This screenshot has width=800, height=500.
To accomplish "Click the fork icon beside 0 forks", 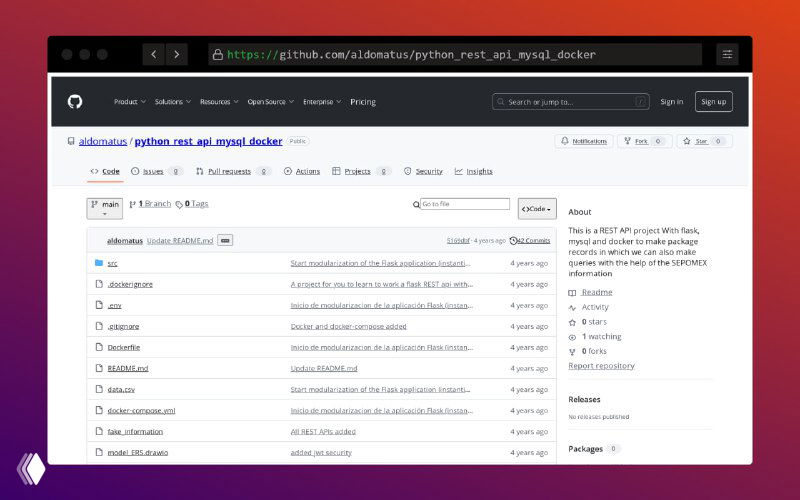I will [572, 352].
